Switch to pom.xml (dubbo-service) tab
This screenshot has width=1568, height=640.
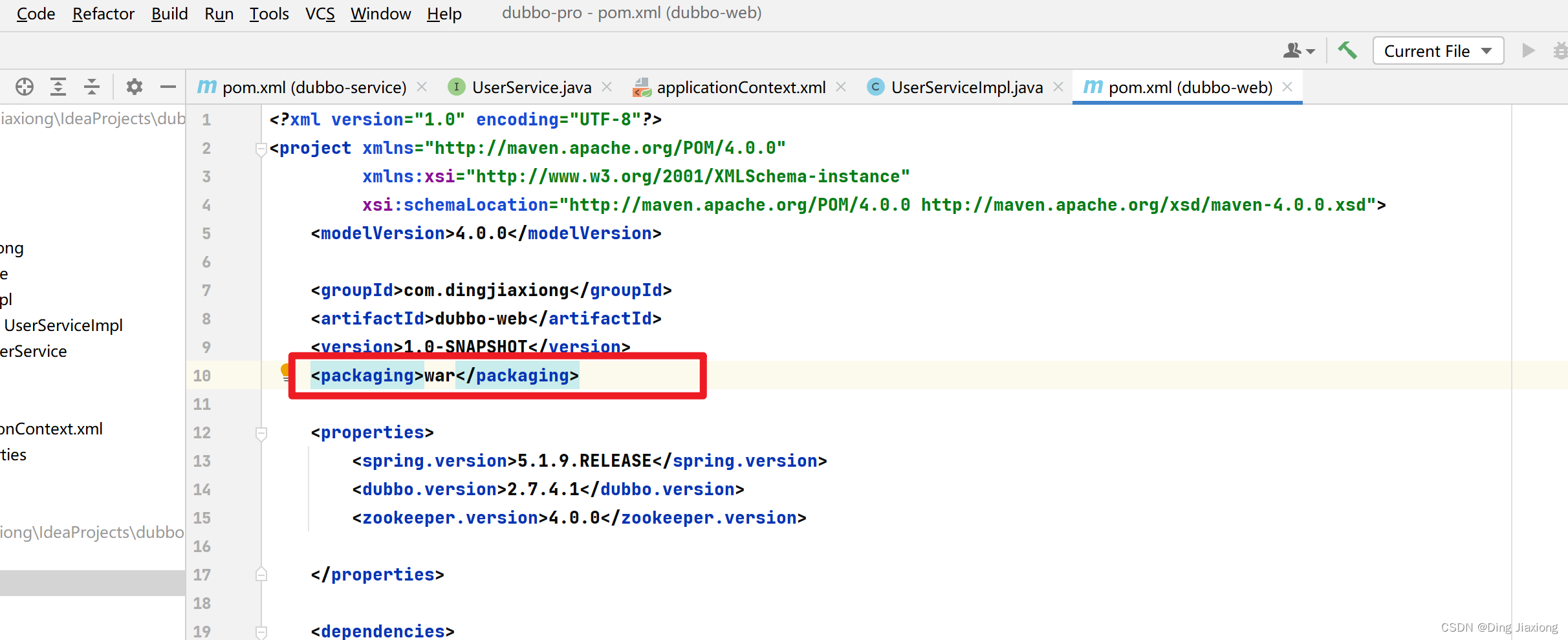[x=314, y=87]
